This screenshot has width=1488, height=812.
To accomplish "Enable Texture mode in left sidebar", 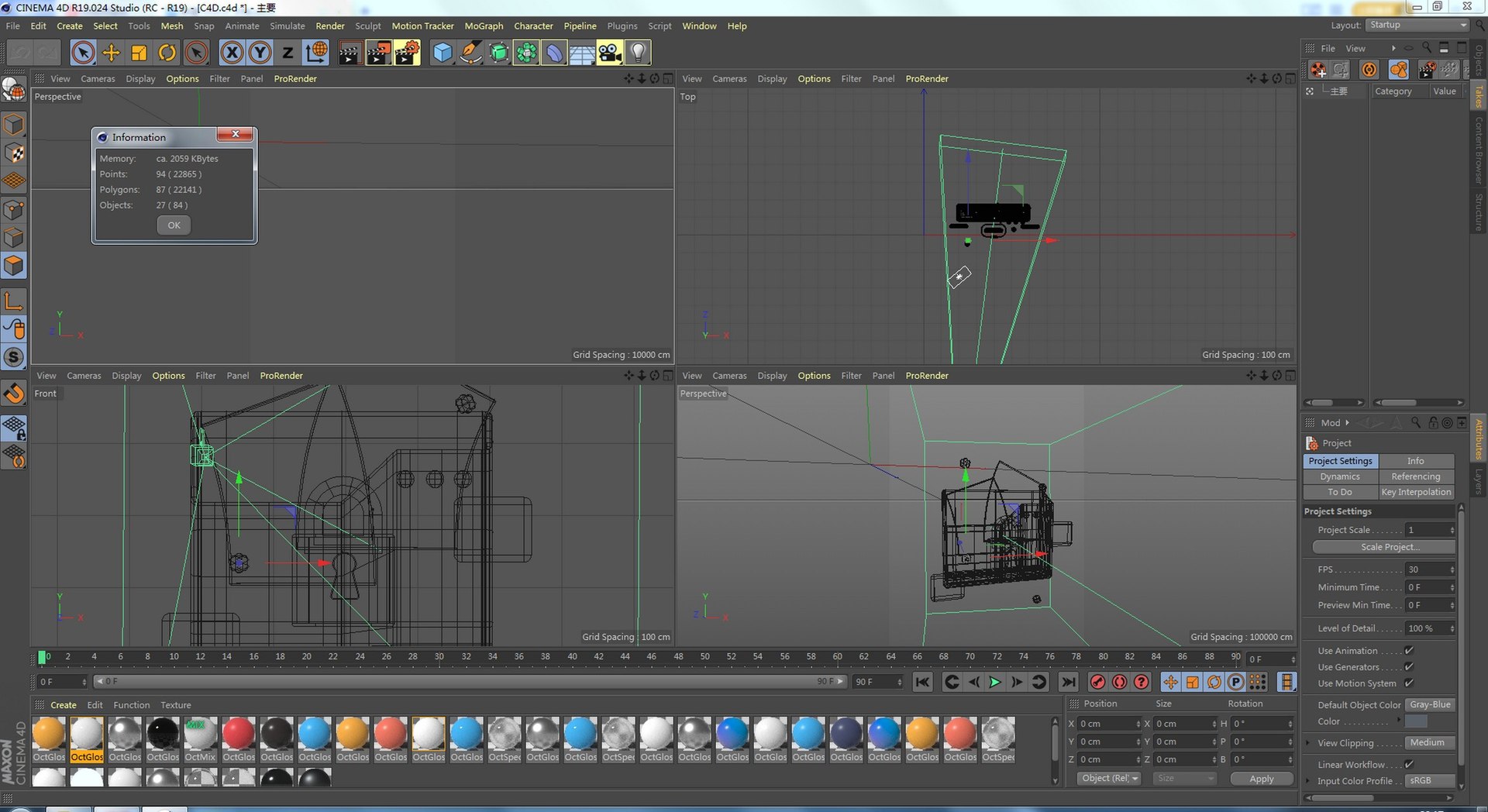I will (14, 153).
